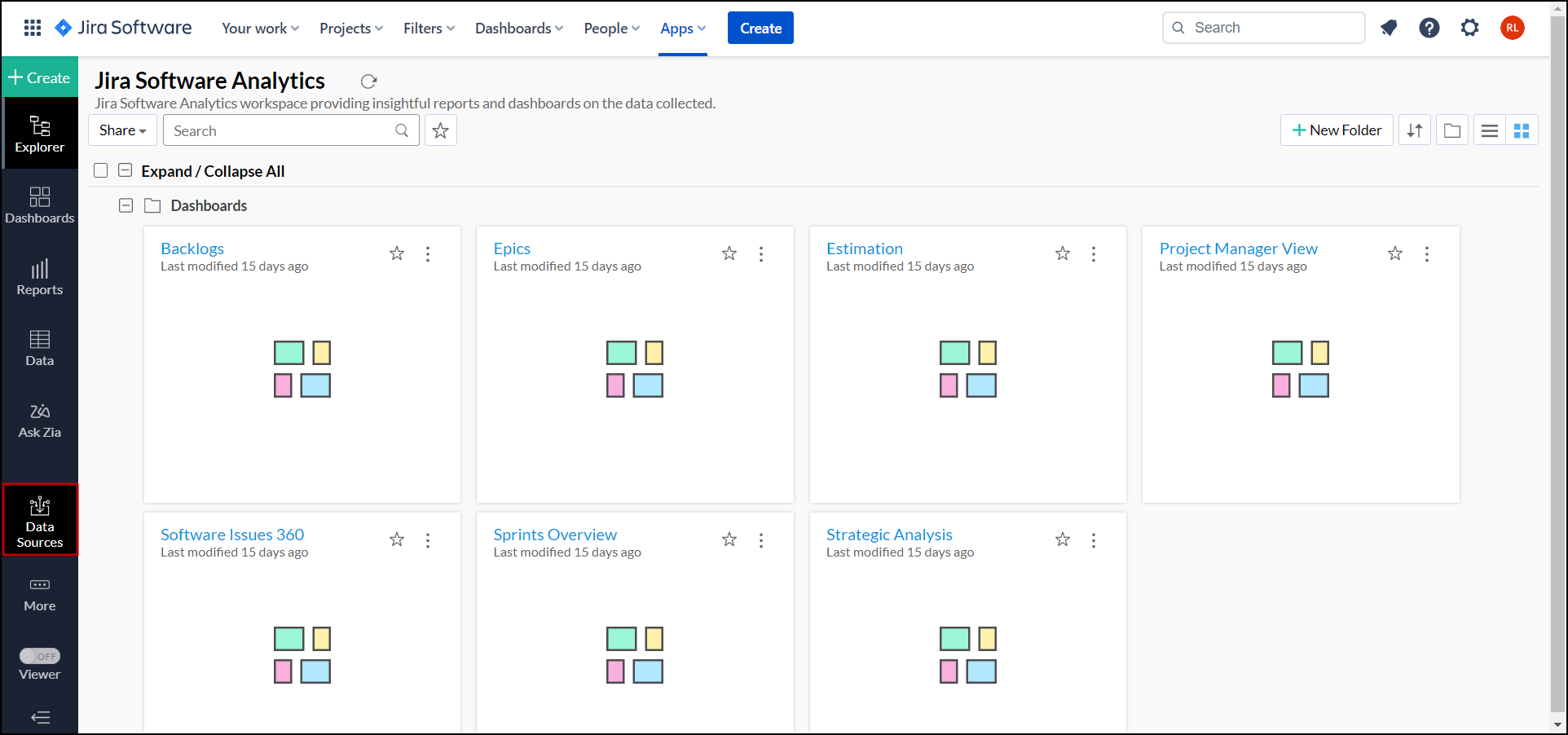The width and height of the screenshot is (1568, 735).
Task: Click the refresh icon beside the workspace title
Action: [x=368, y=81]
